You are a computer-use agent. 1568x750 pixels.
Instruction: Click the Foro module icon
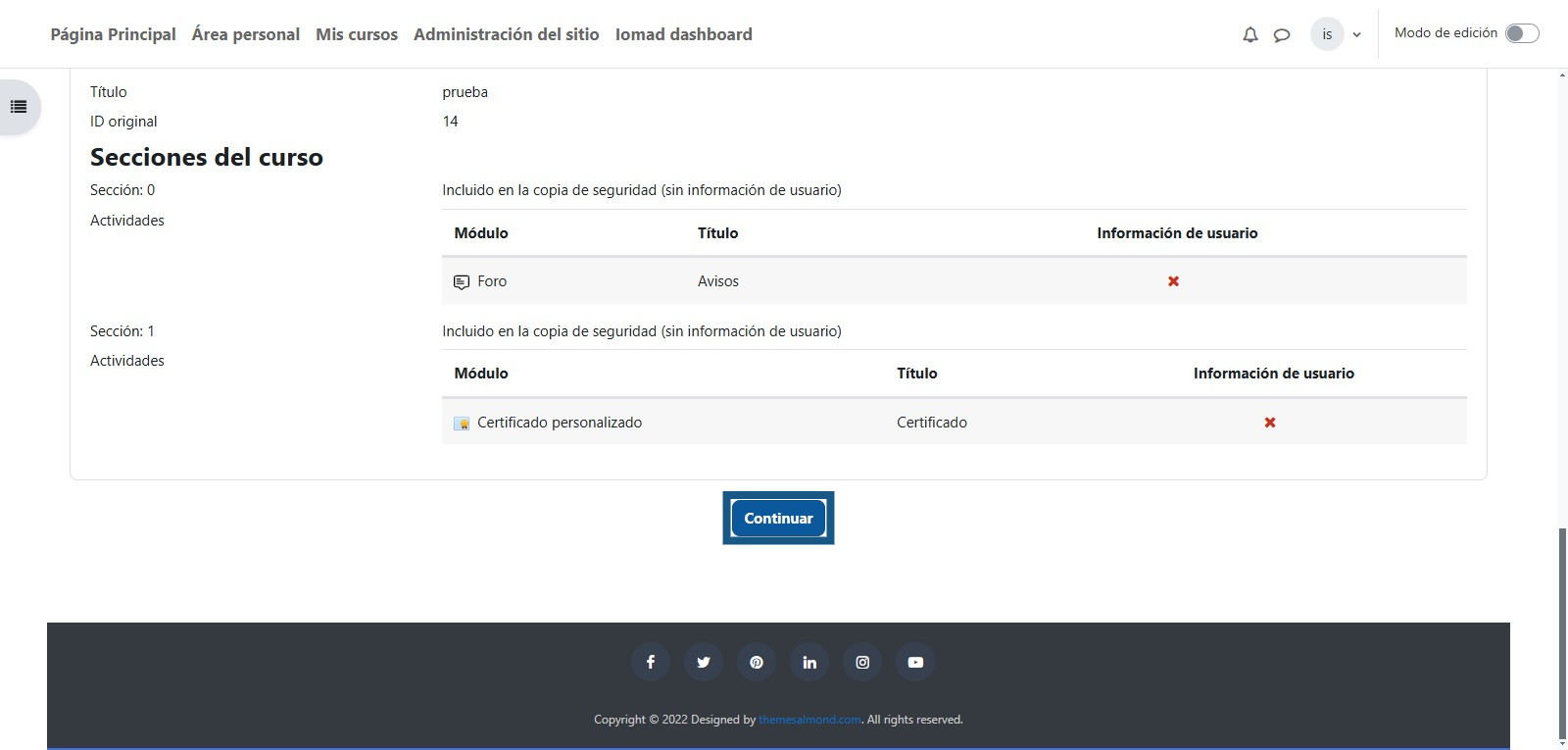tap(462, 282)
